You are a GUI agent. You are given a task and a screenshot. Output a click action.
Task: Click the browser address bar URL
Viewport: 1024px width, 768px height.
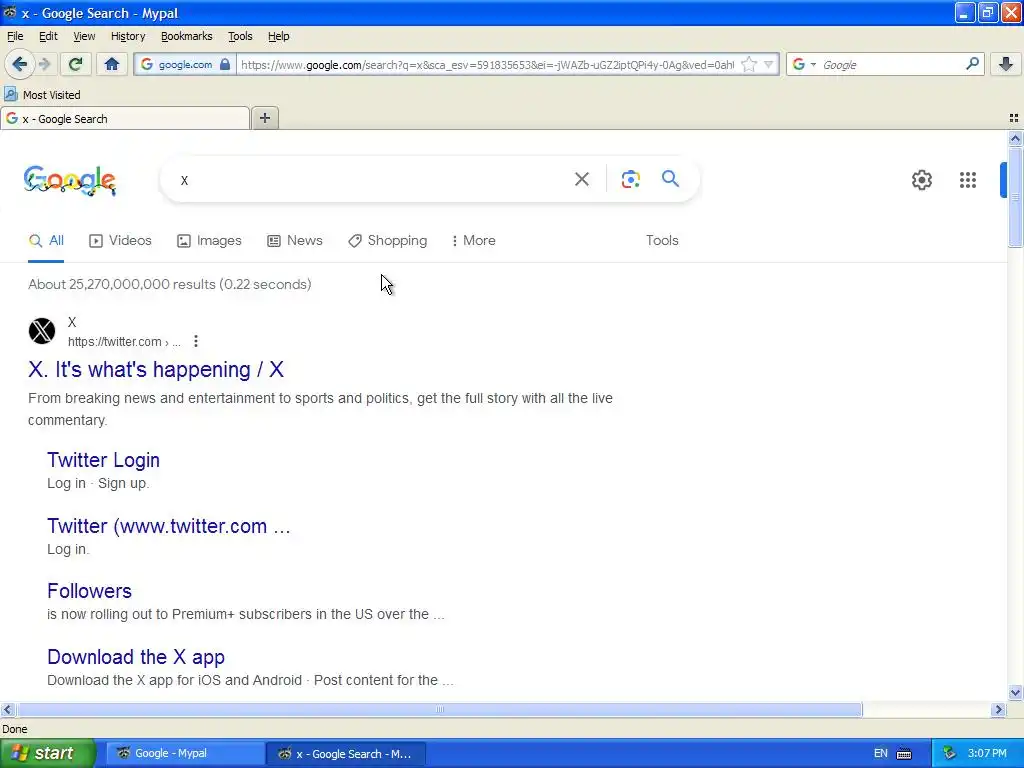(x=487, y=65)
